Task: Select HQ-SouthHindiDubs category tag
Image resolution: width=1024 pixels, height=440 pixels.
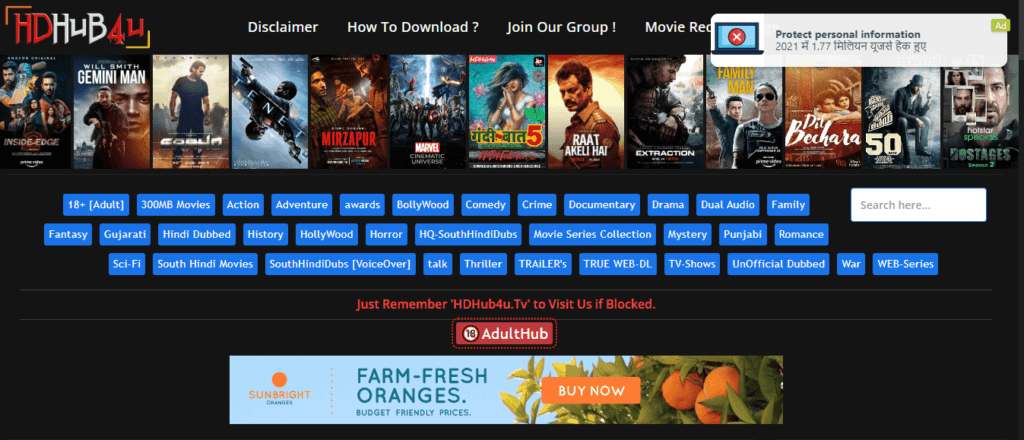Action: (x=468, y=234)
